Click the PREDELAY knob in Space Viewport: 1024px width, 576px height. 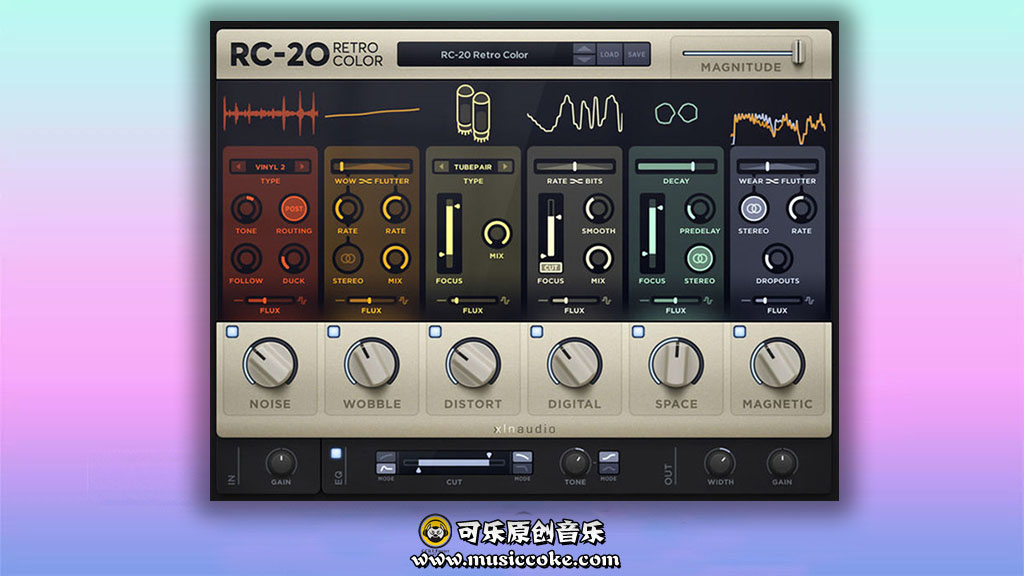pyautogui.click(x=699, y=209)
